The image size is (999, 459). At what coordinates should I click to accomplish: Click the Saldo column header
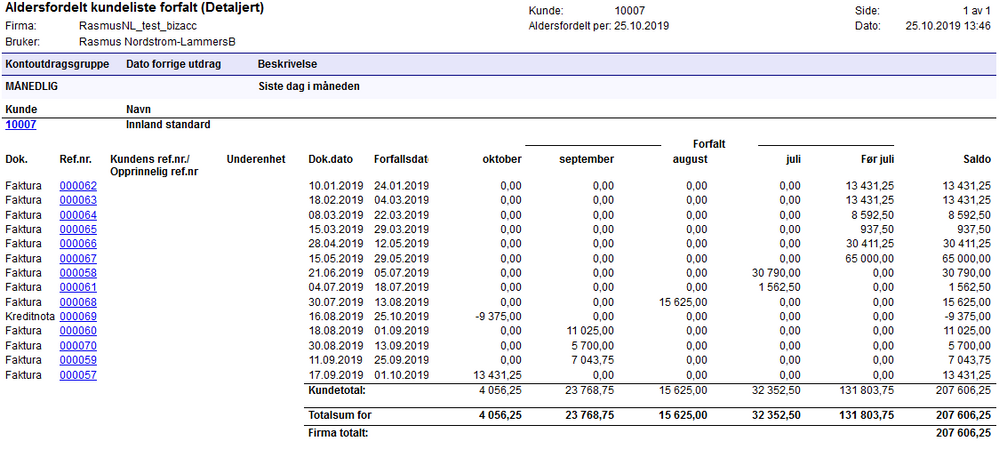[977, 159]
